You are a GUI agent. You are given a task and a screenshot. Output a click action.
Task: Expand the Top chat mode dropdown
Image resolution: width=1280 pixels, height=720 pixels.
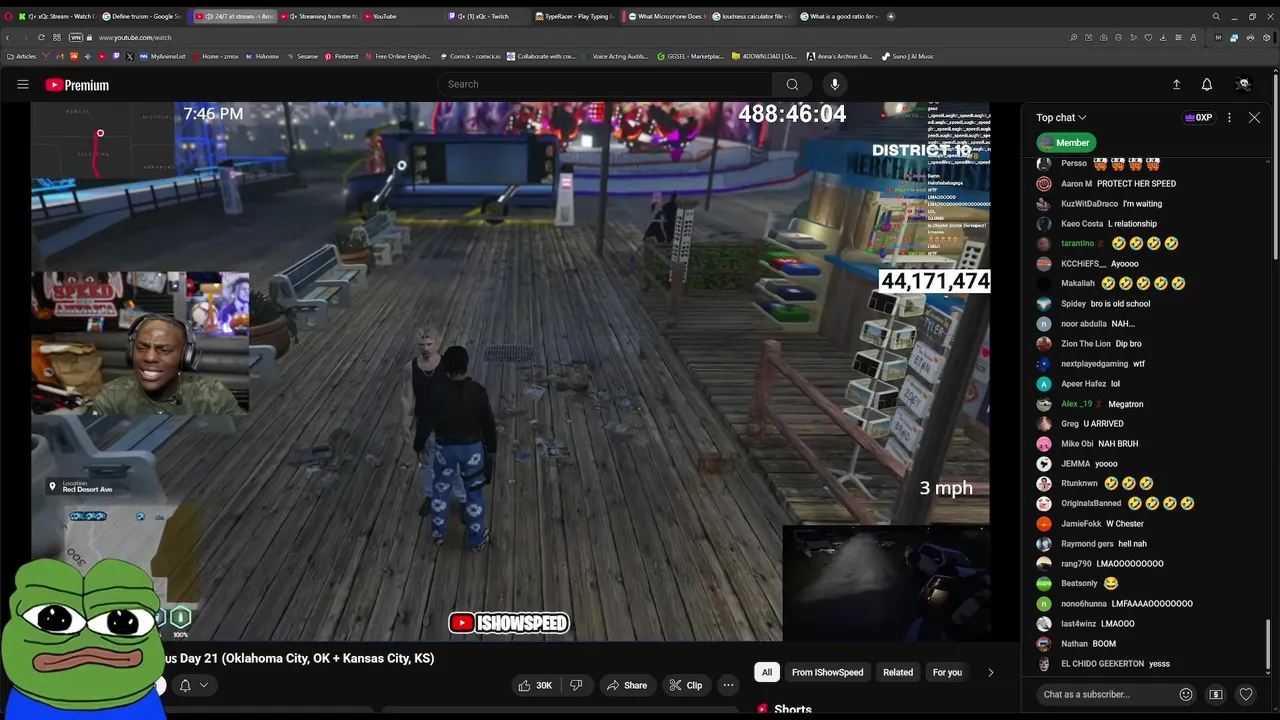point(1061,117)
